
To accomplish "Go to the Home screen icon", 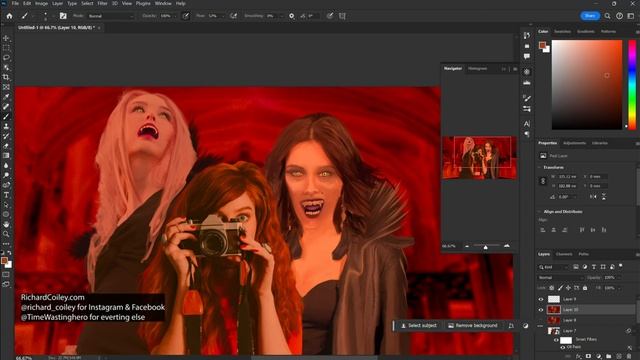I will point(9,16).
